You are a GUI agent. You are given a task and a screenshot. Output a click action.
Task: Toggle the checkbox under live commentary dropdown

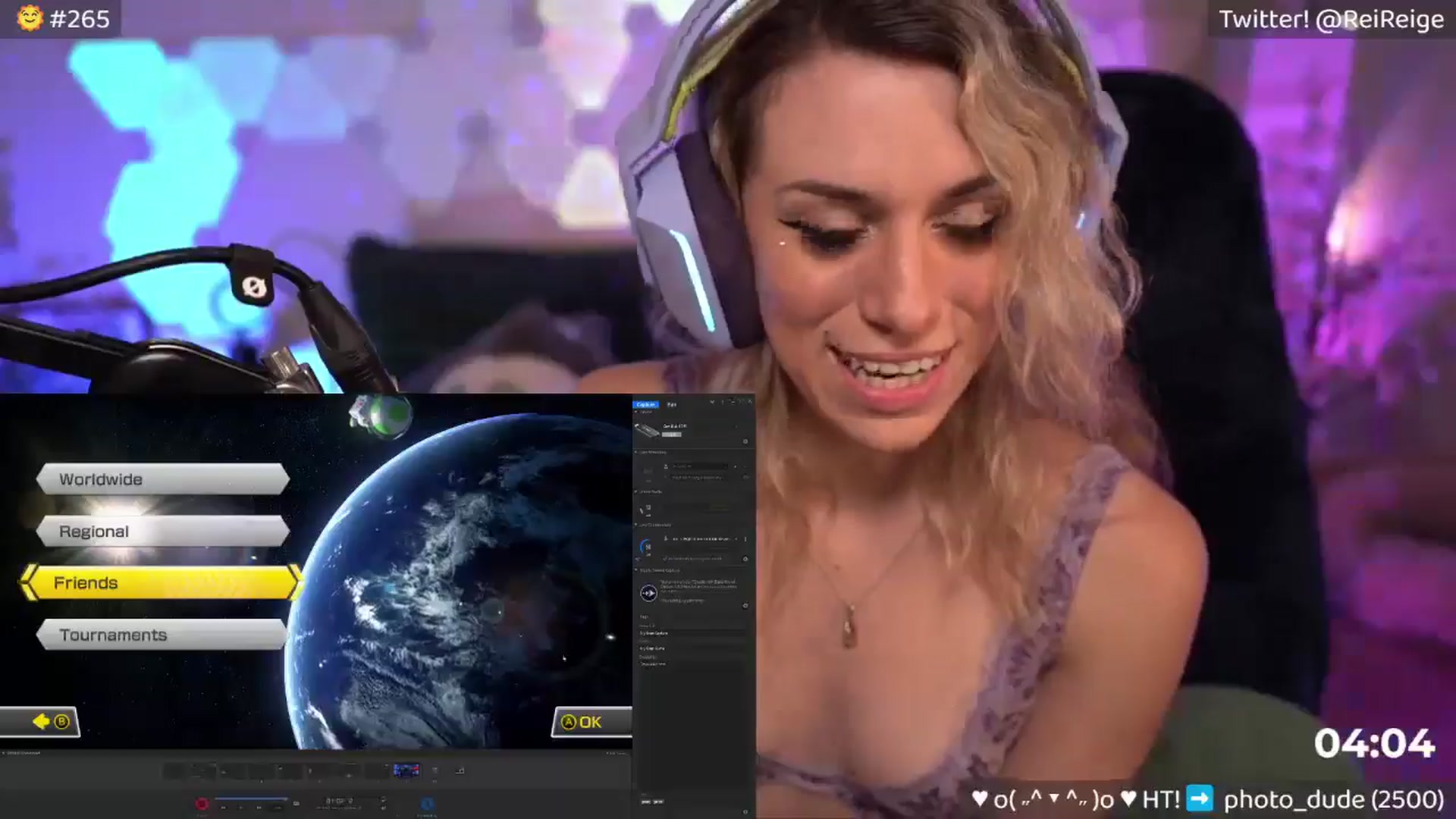665,557
